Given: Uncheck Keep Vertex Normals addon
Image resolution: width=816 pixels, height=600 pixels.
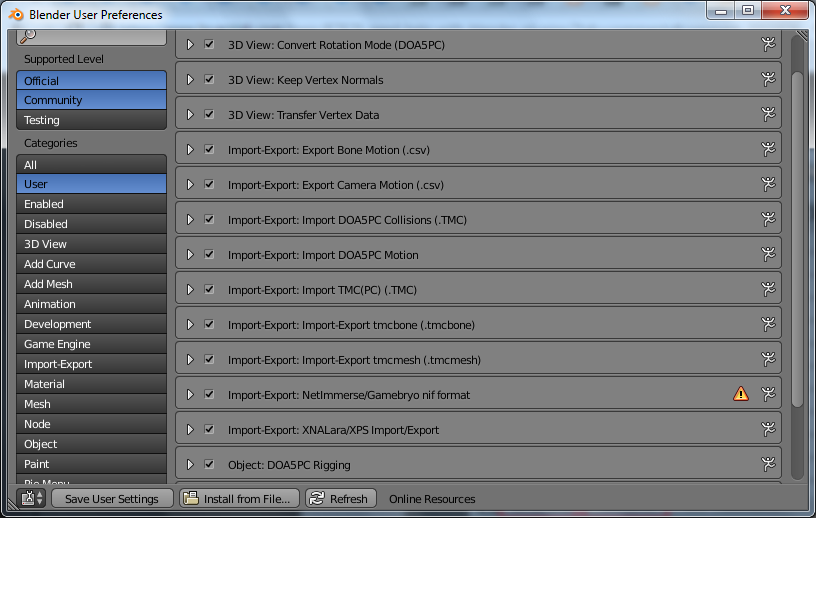Looking at the screenshot, I should click(209, 80).
